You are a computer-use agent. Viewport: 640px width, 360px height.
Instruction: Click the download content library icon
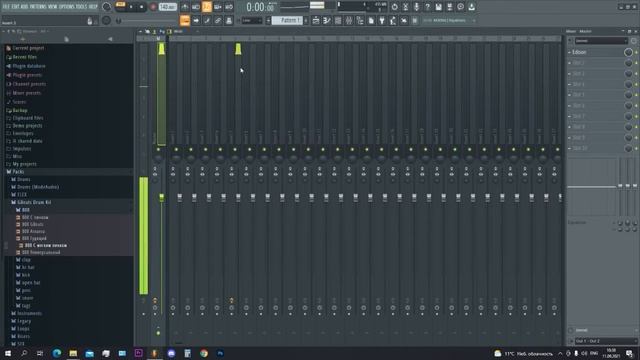(471, 7)
